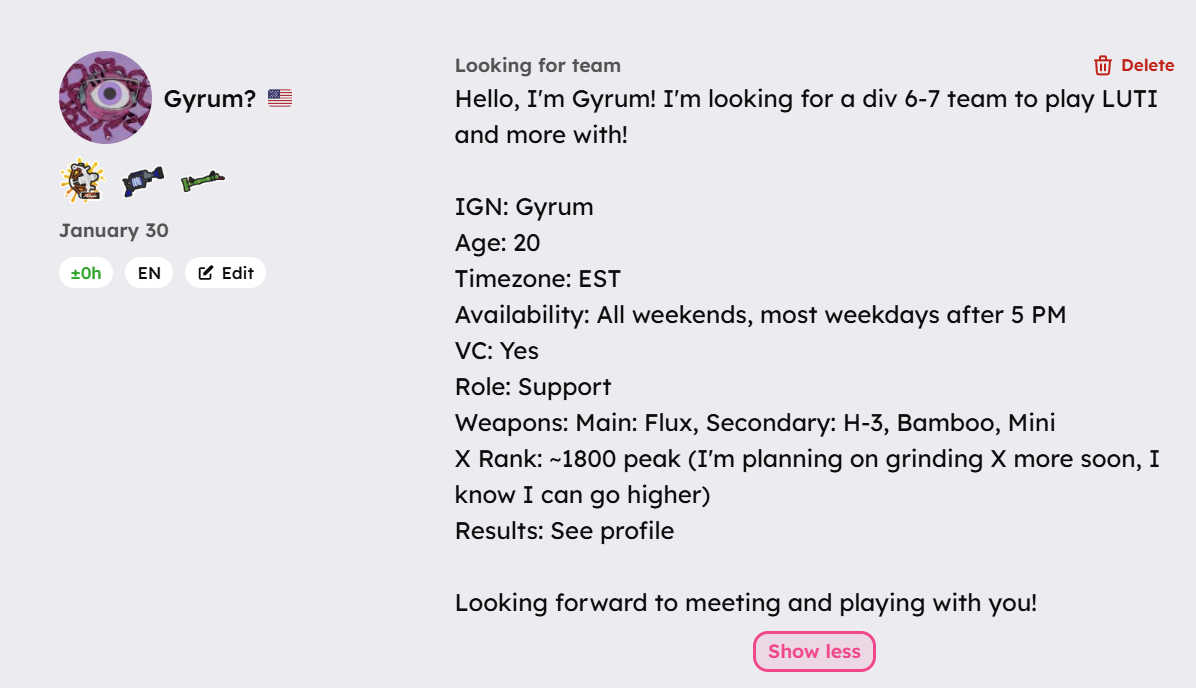
Task: Click the 'VC: Yes' text line
Action: tap(497, 351)
